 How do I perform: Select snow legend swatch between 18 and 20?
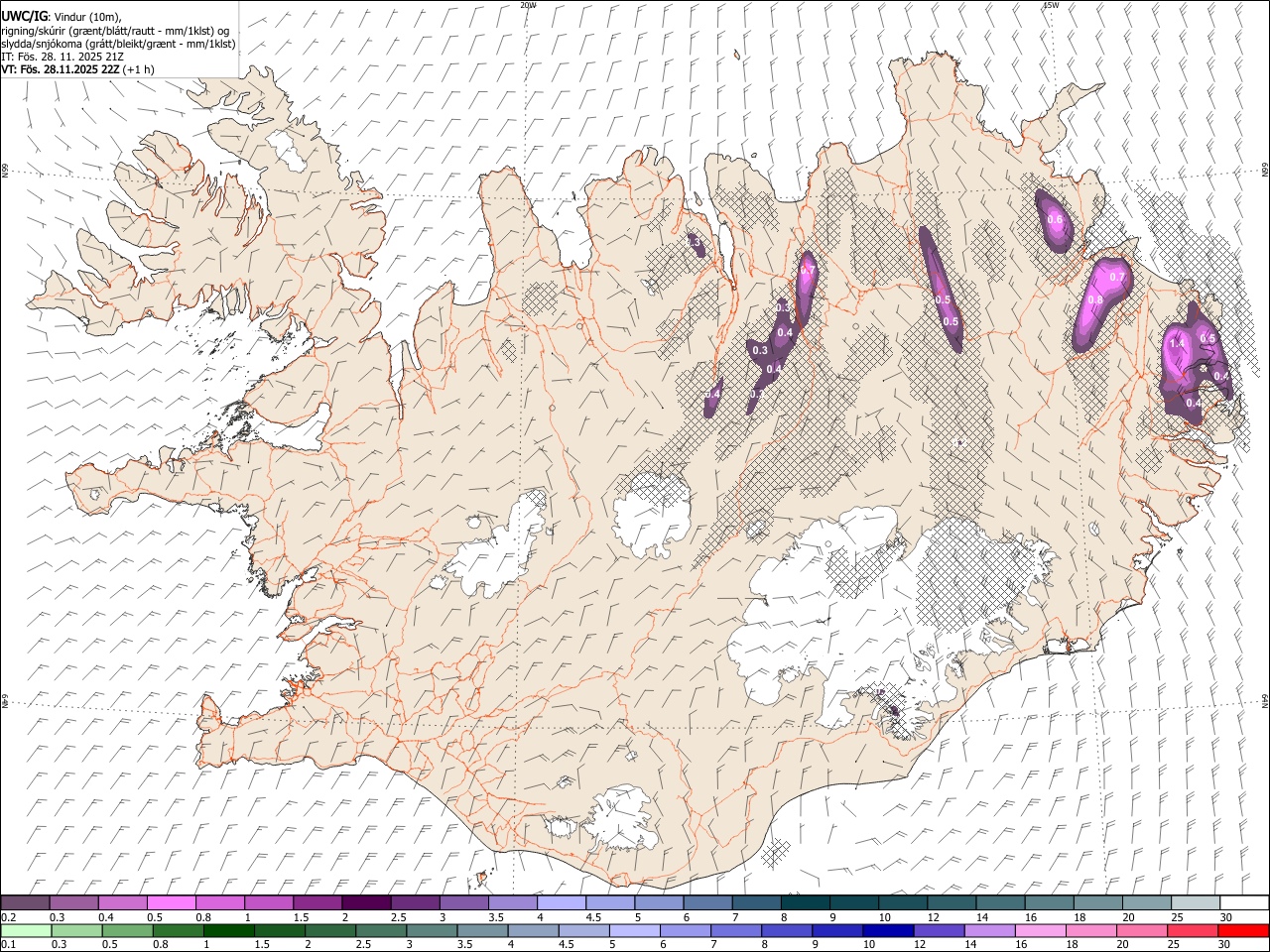click(x=1098, y=902)
